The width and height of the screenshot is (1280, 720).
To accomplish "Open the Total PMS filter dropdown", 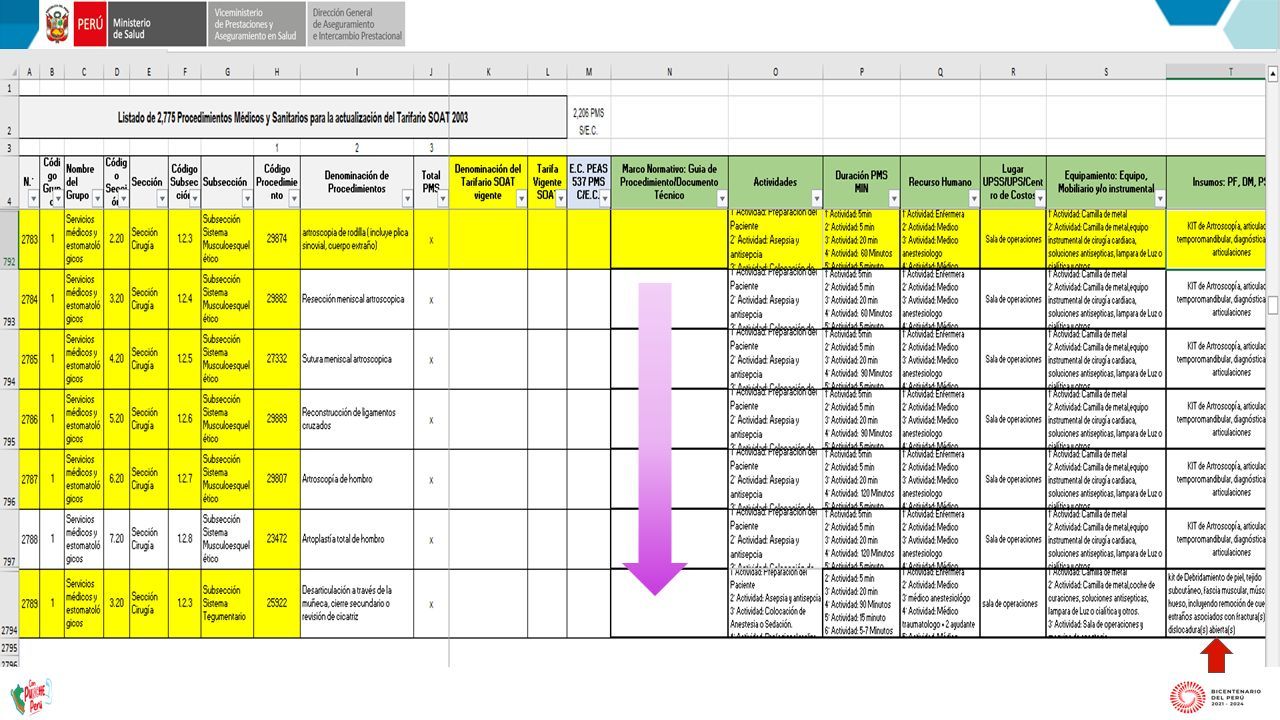I will [442, 199].
